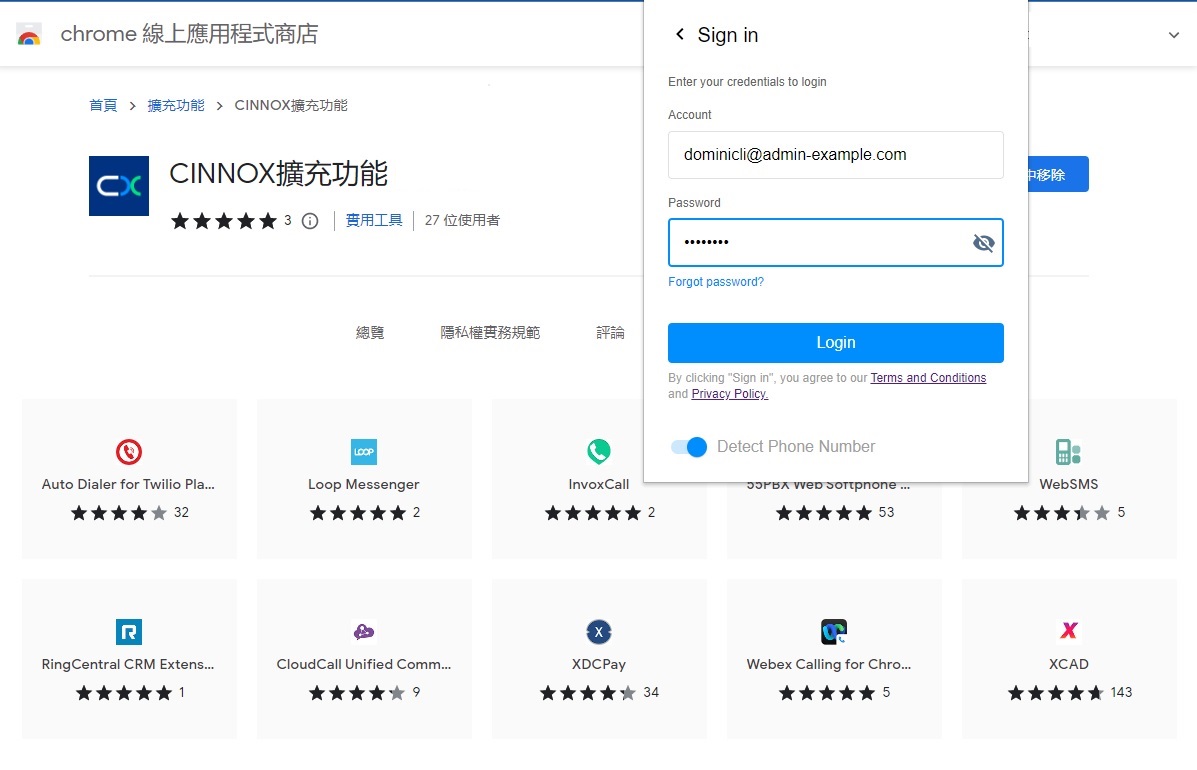
Task: Click the Loop Messenger title text
Action: (x=363, y=485)
